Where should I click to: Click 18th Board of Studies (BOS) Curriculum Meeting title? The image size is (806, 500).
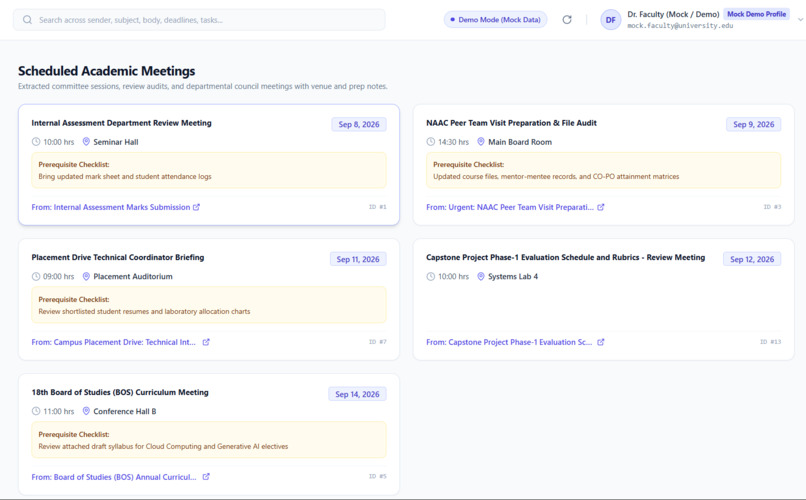tap(120, 392)
